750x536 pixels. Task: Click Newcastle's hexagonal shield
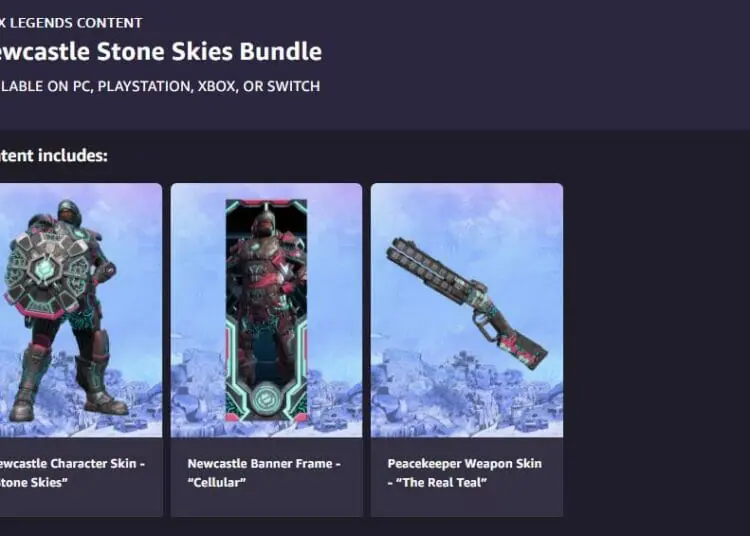pyautogui.click(x=48, y=270)
